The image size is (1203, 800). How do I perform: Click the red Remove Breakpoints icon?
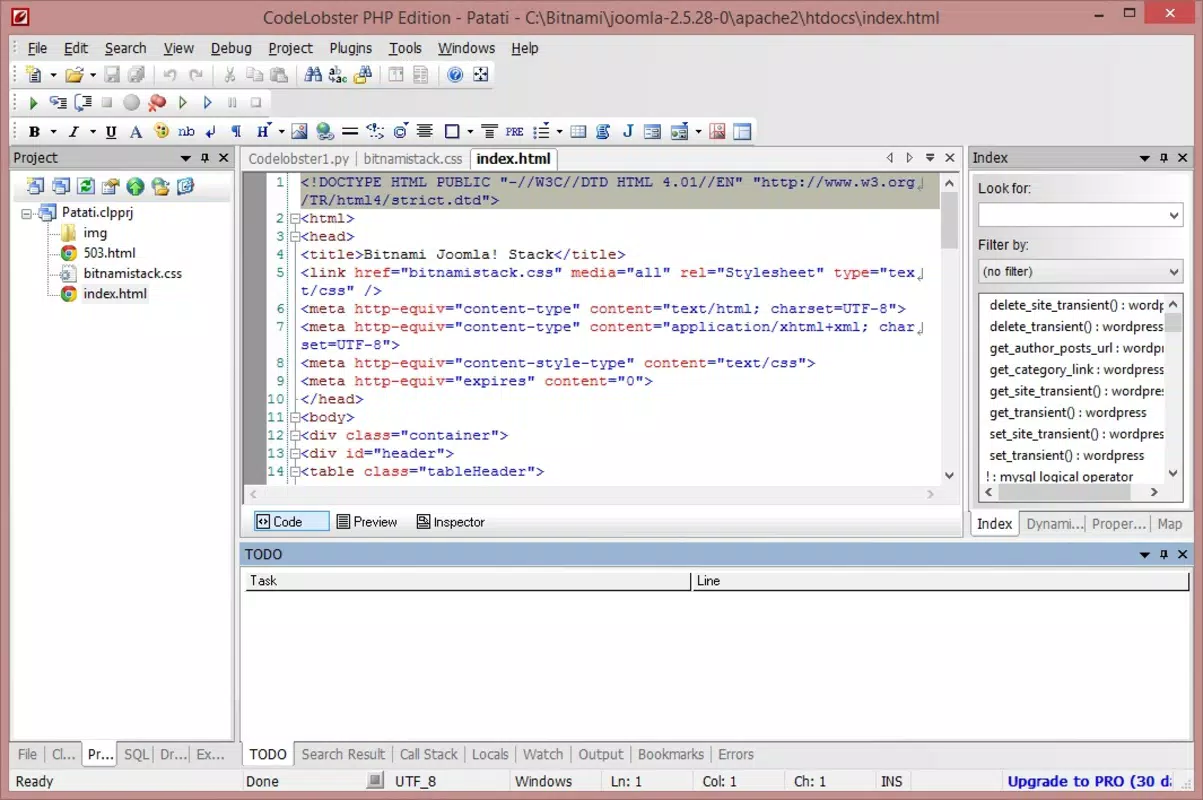coord(157,103)
